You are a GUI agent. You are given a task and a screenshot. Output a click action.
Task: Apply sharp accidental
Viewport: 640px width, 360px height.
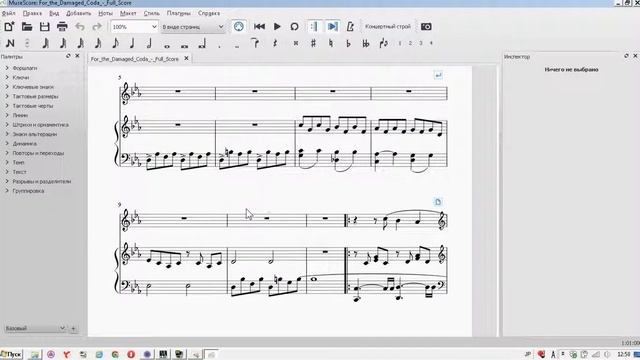coord(313,43)
